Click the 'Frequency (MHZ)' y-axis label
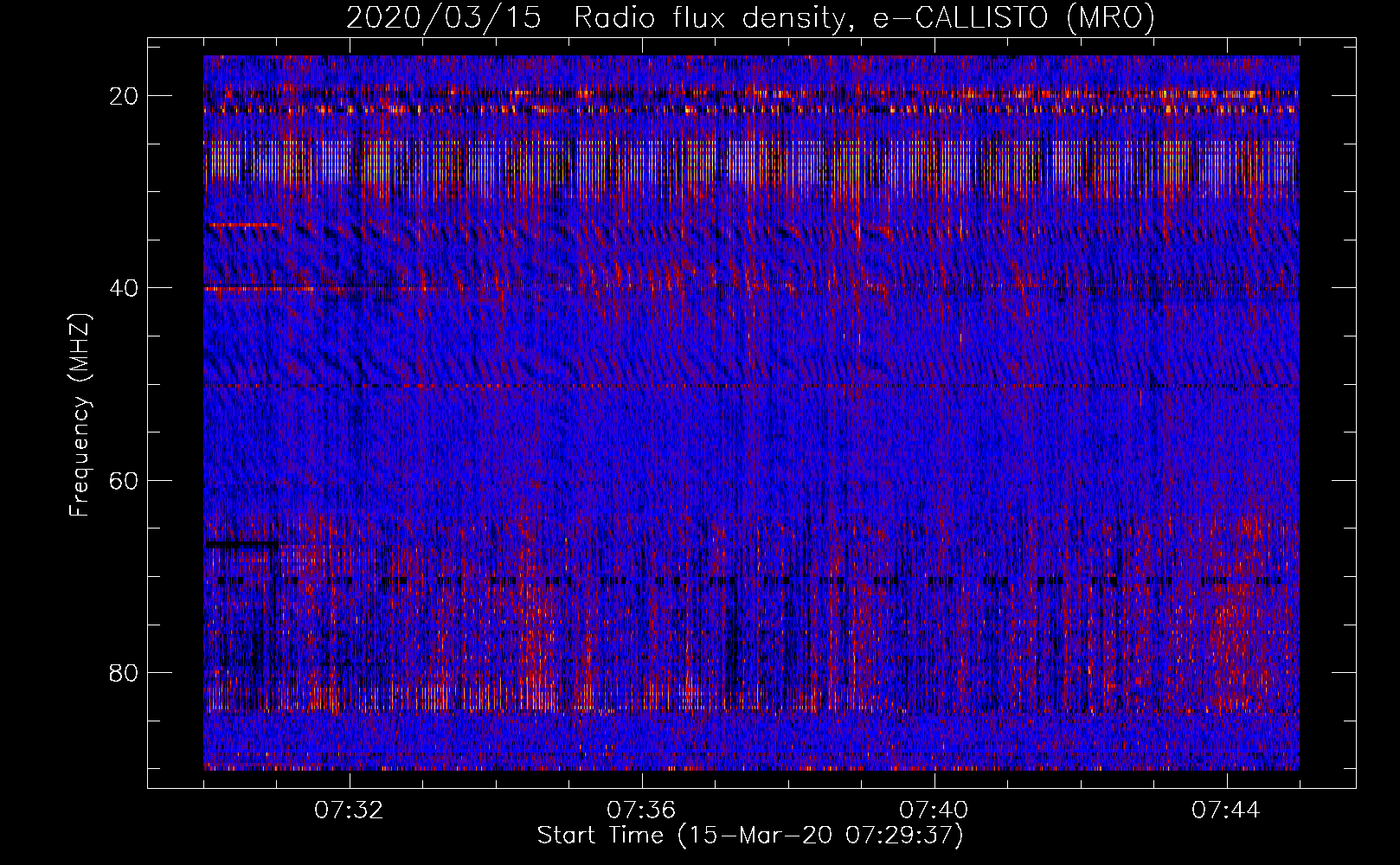 pos(80,416)
